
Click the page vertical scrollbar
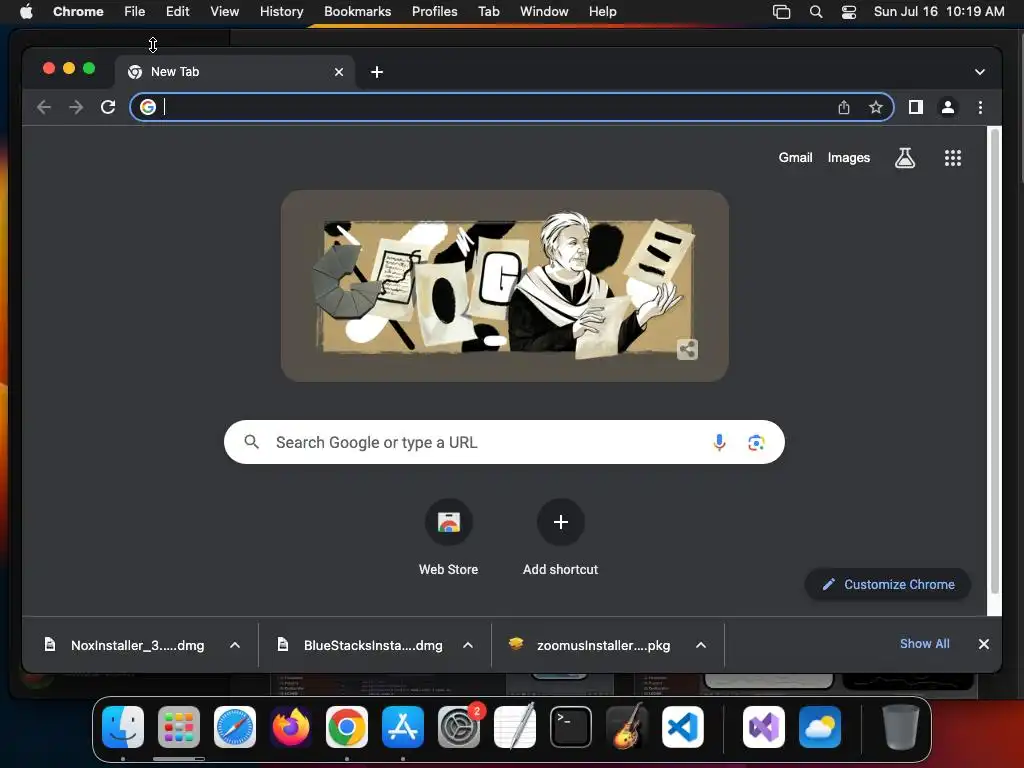(x=995, y=360)
